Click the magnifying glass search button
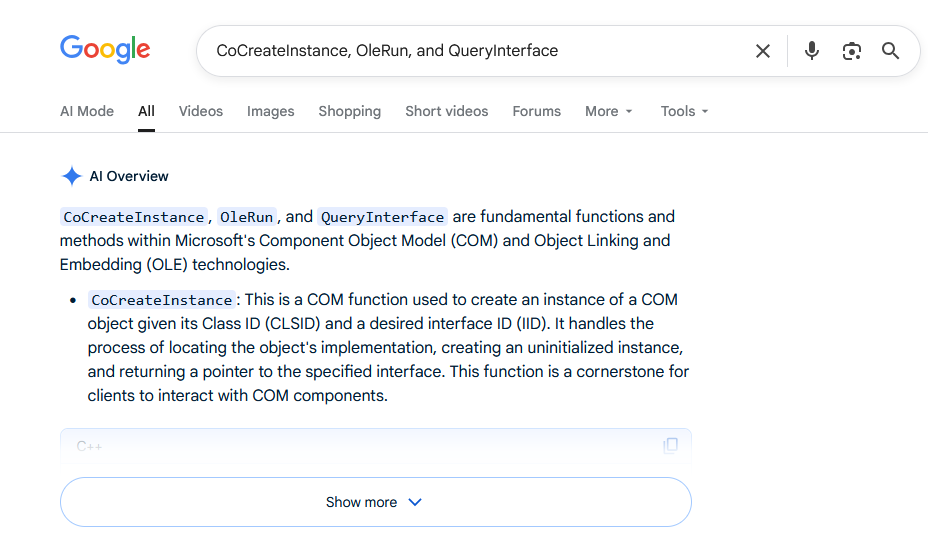 point(891,51)
